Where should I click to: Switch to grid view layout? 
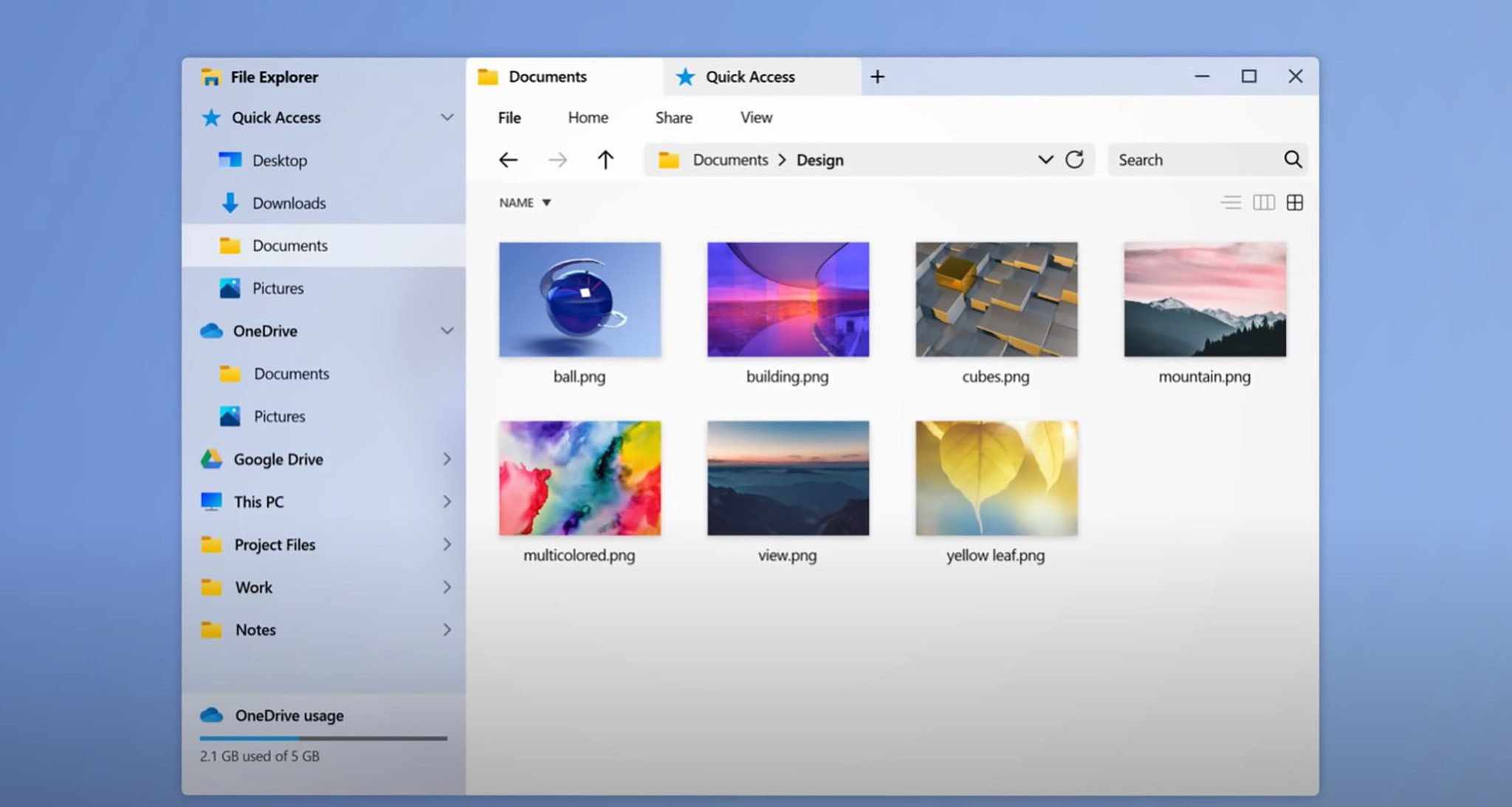[1294, 202]
